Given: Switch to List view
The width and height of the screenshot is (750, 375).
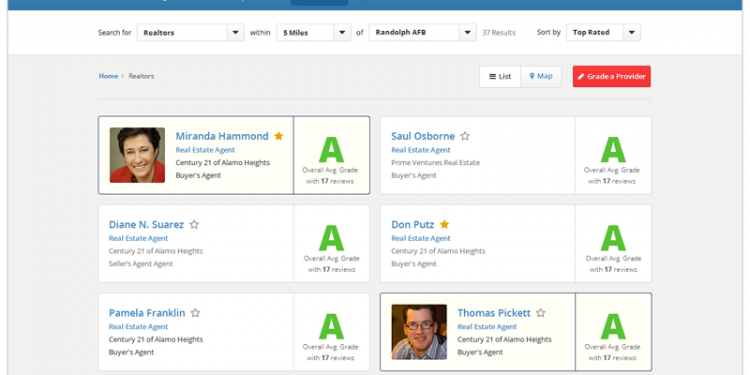Looking at the screenshot, I should click(500, 77).
